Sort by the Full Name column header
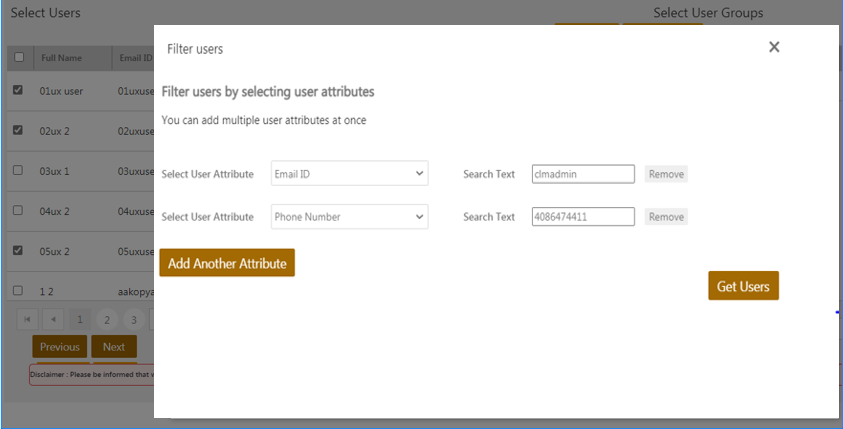This screenshot has height=429, width=843. tap(61, 57)
